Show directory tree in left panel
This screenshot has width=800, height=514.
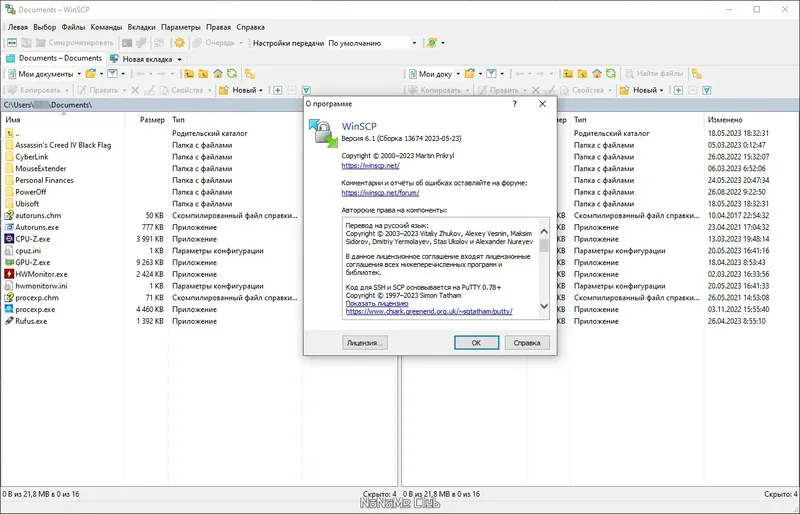coord(249,74)
